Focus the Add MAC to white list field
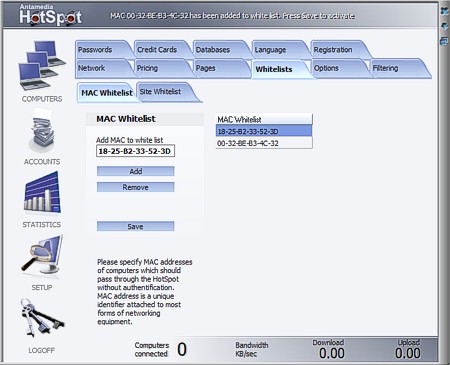 [x=135, y=151]
